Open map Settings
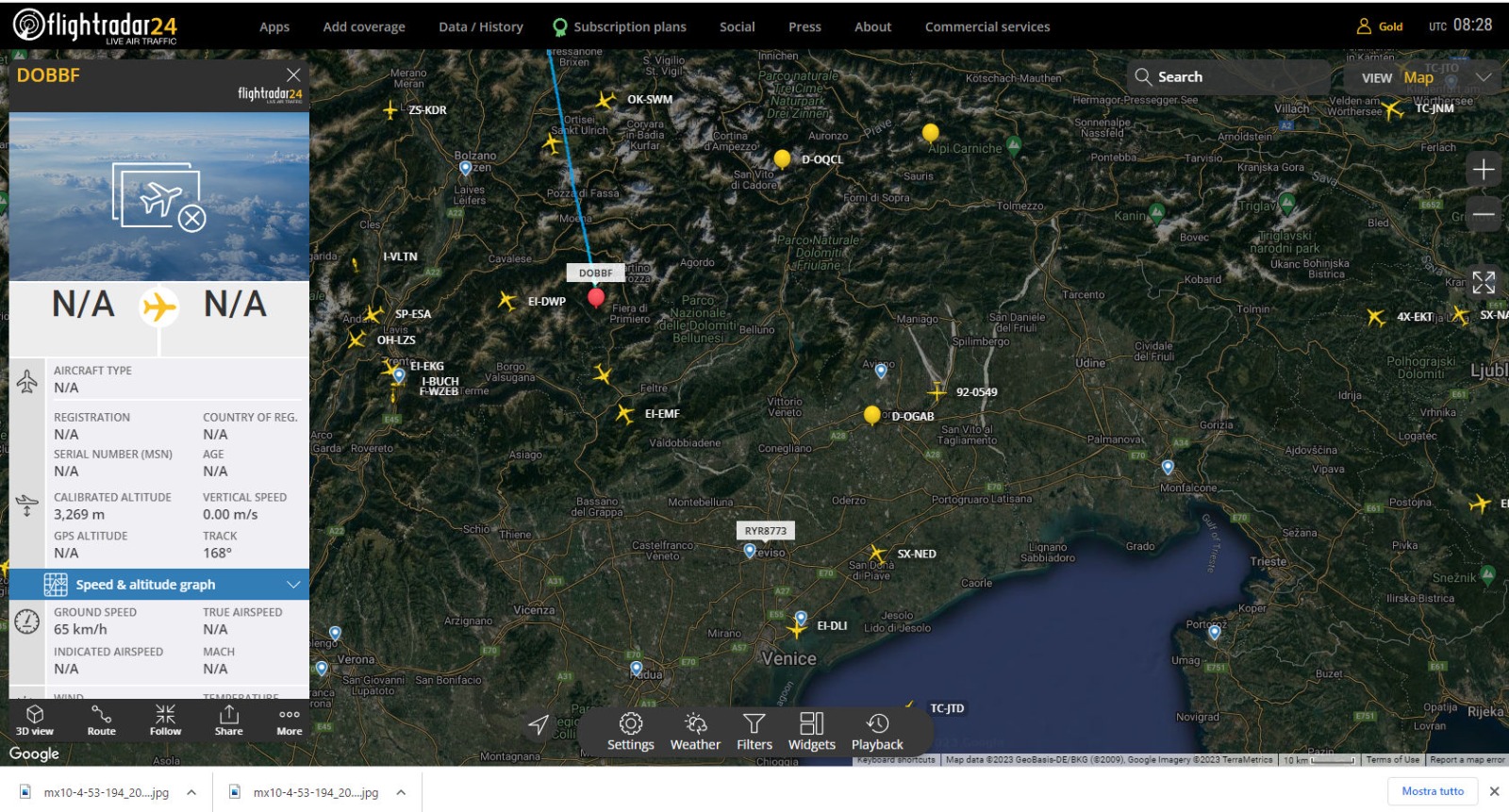This screenshot has width=1509, height=812. 631,732
